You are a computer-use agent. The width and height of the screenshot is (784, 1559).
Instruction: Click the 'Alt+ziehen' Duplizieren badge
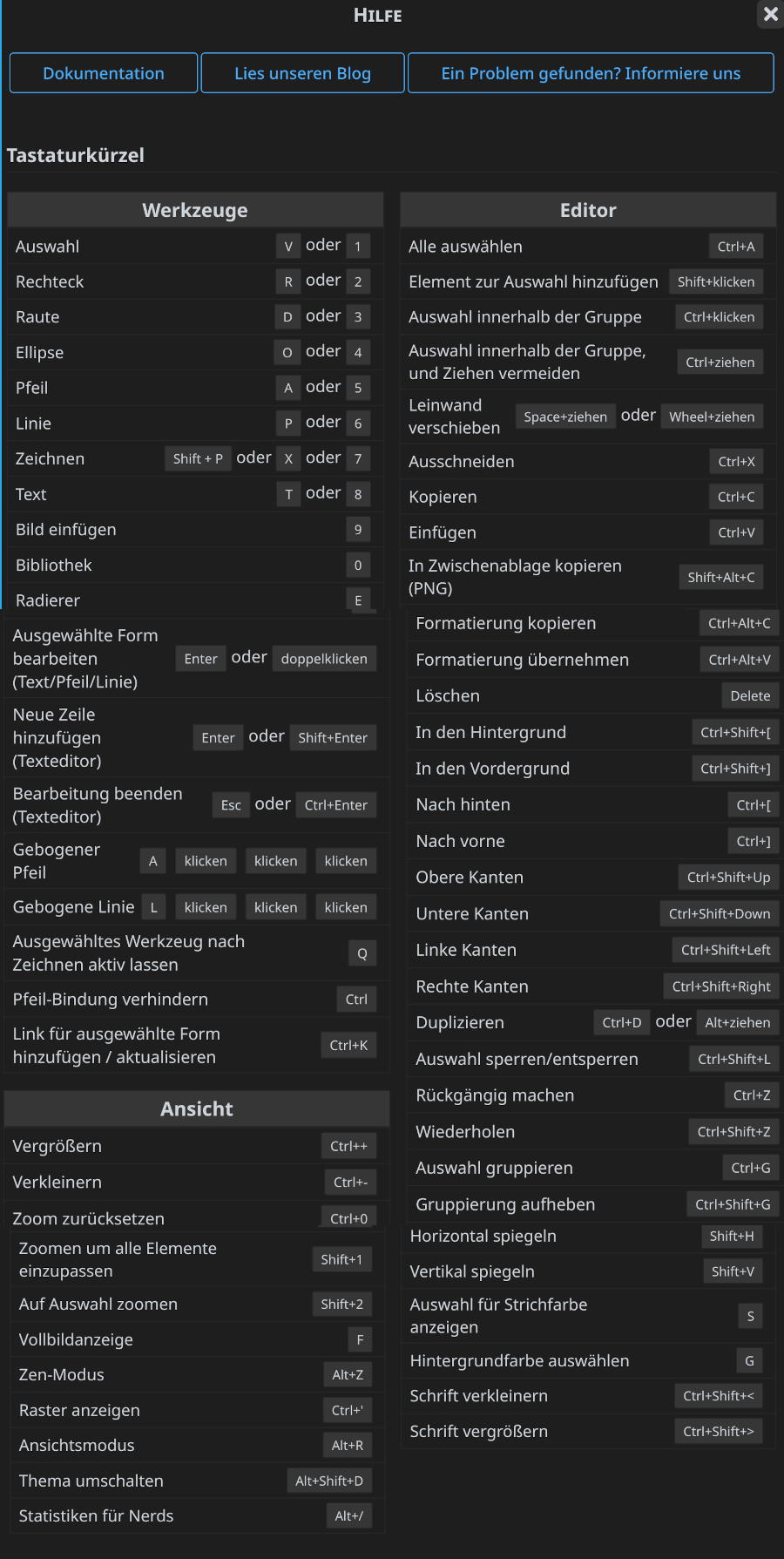coord(738,1022)
